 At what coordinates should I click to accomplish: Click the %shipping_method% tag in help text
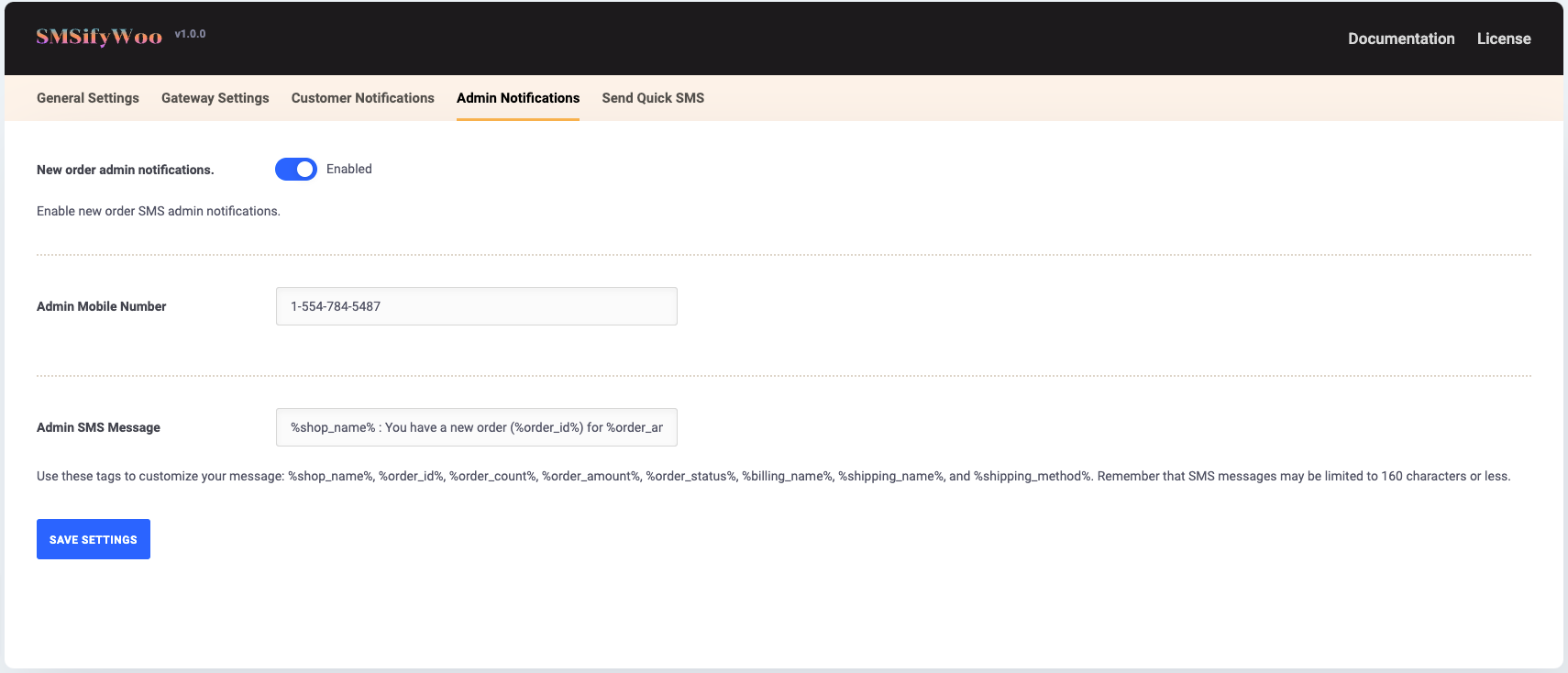coord(1032,476)
